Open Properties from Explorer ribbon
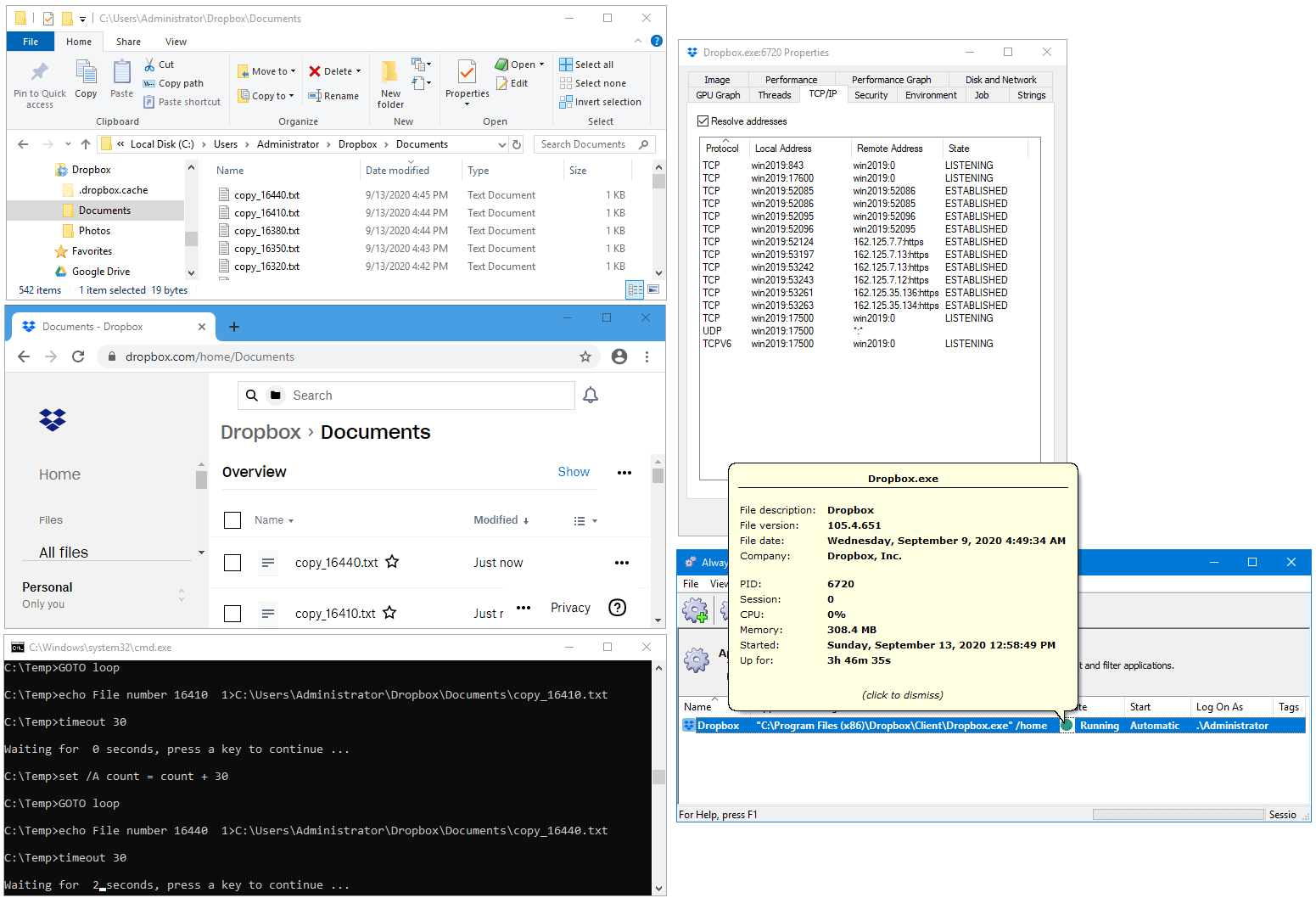The image size is (1316, 898). 467,81
